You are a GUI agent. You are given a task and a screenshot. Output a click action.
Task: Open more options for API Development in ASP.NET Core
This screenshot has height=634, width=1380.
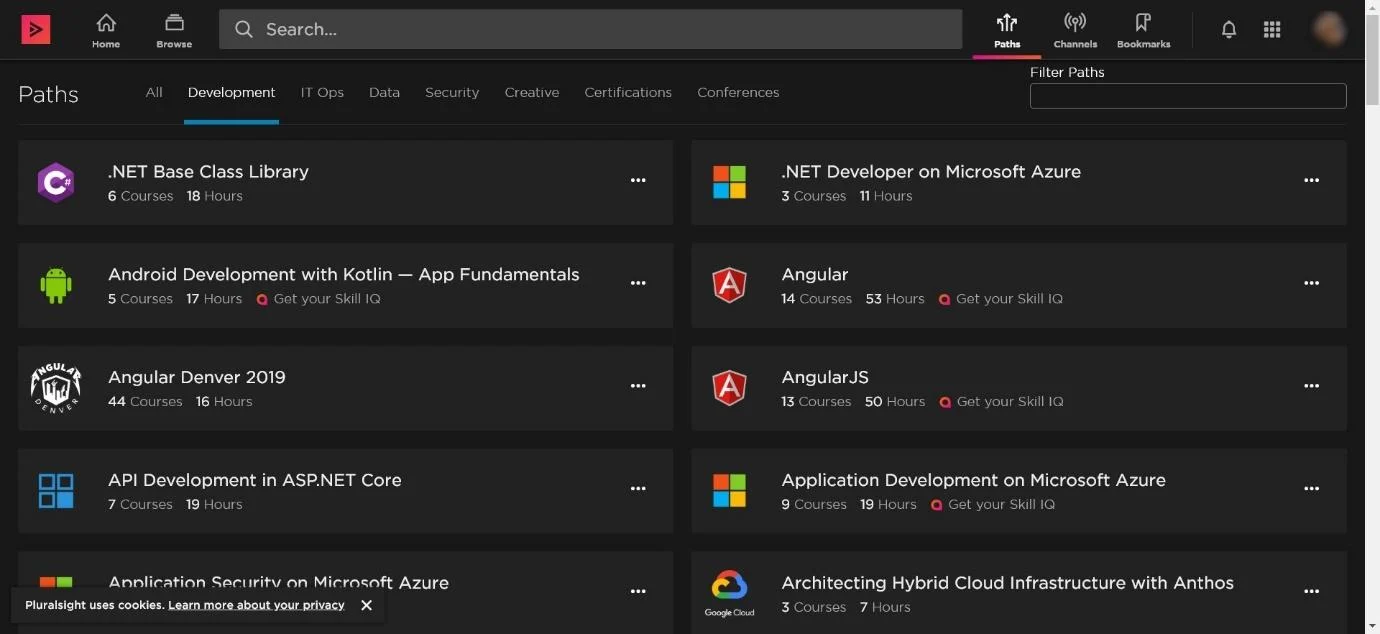click(638, 489)
